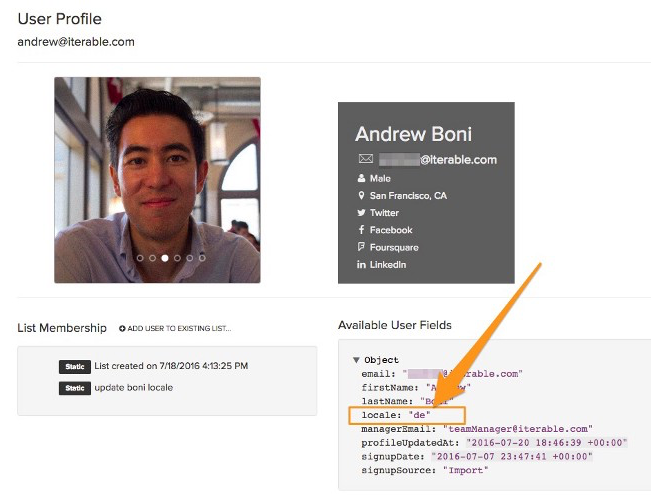Click the Twitter bird icon
The height and width of the screenshot is (495, 651).
361,213
